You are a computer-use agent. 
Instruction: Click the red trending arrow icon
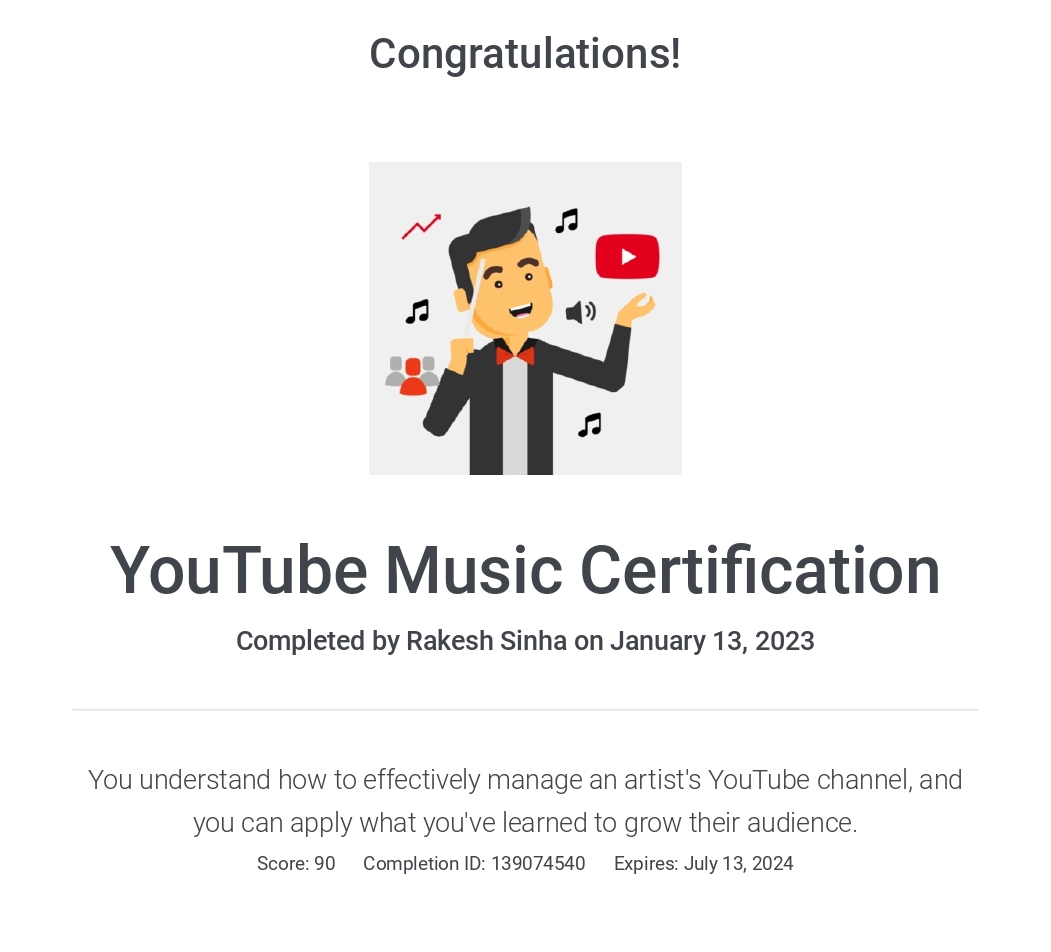click(422, 227)
